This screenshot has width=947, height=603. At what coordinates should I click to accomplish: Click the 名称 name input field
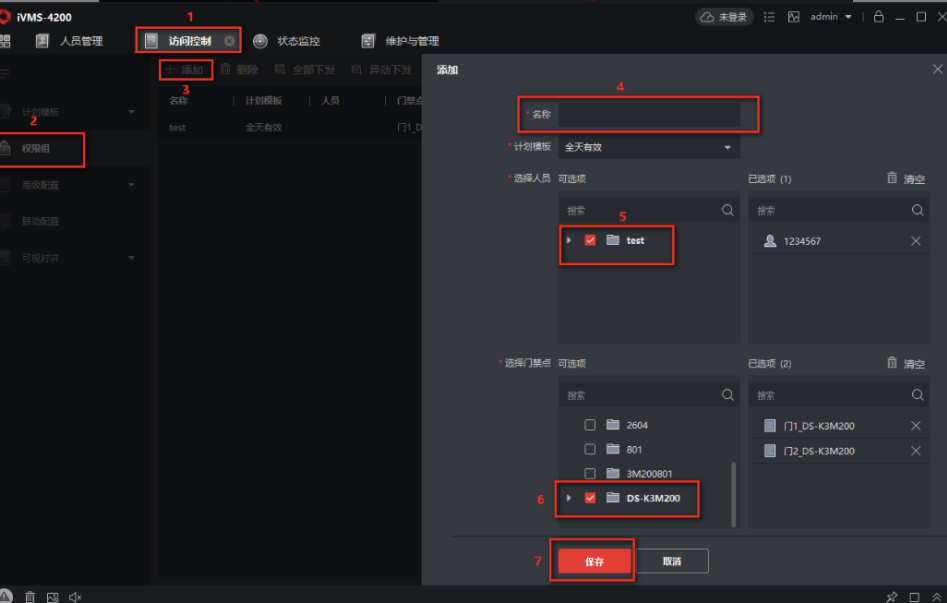[648, 114]
